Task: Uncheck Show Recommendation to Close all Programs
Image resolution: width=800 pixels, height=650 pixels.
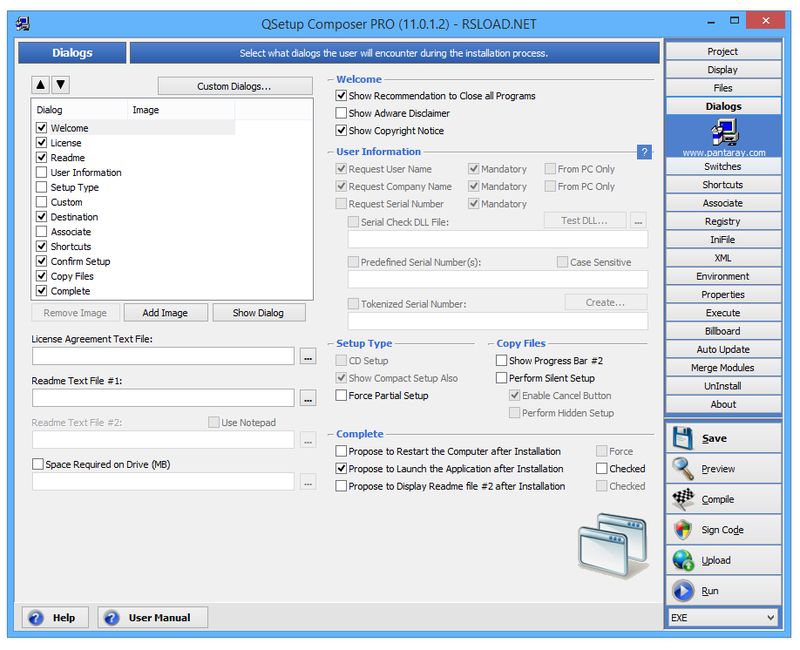Action: [x=341, y=95]
